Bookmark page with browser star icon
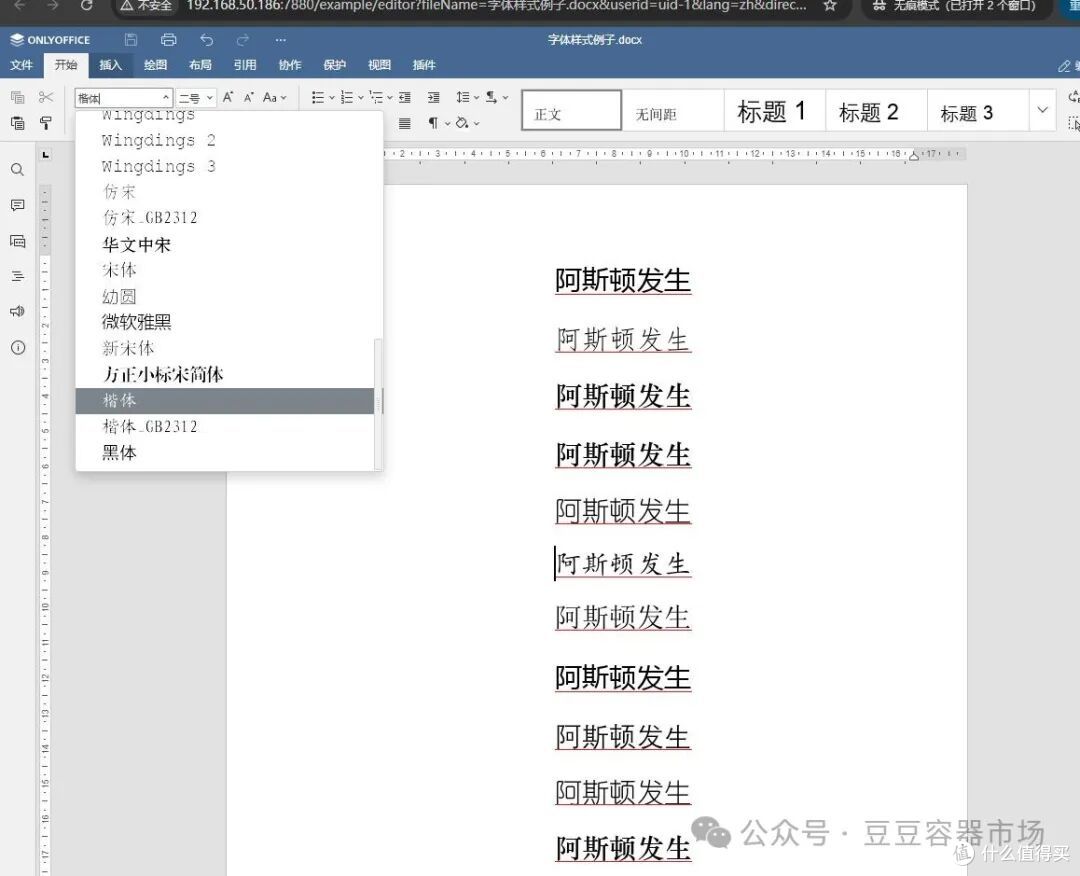The height and width of the screenshot is (876, 1080). point(830,6)
